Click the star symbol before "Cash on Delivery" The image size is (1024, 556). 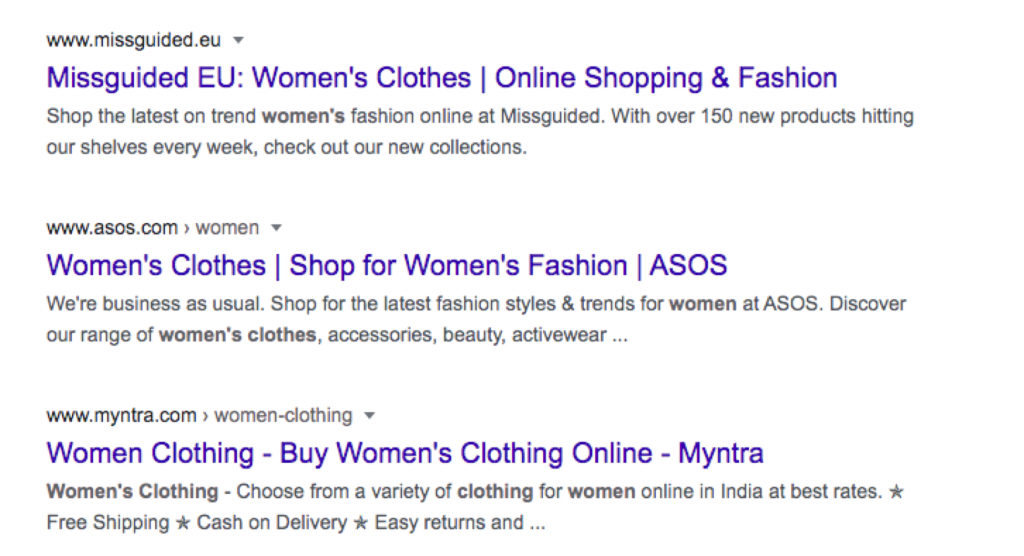(x=183, y=522)
